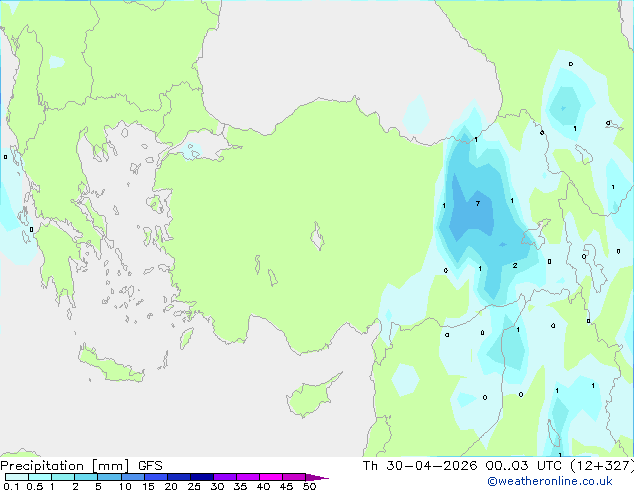The image size is (634, 490).
Task: Click the legend label '40'
Action: (x=263, y=486)
